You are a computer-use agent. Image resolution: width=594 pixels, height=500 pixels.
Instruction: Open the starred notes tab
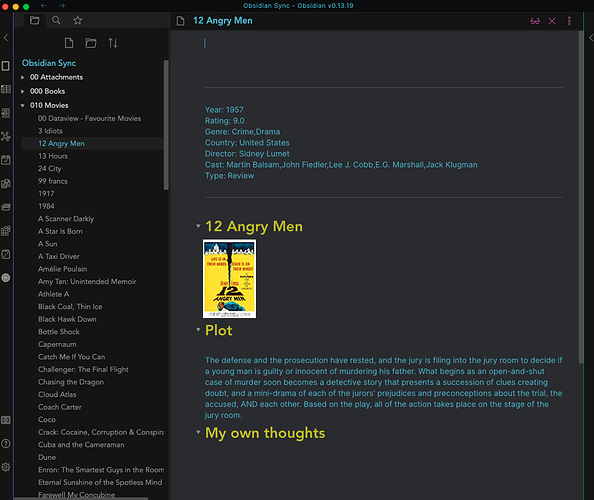(x=78, y=20)
